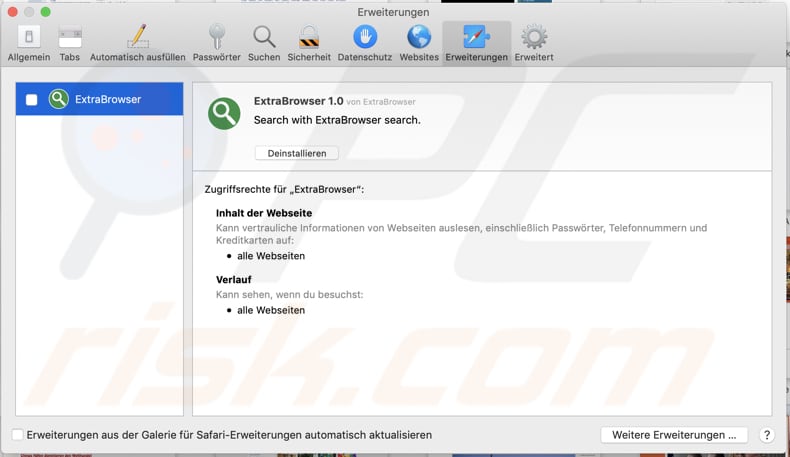This screenshot has width=790, height=457.
Task: Select the ExtraBrowser row in extension list
Action: pos(99,99)
